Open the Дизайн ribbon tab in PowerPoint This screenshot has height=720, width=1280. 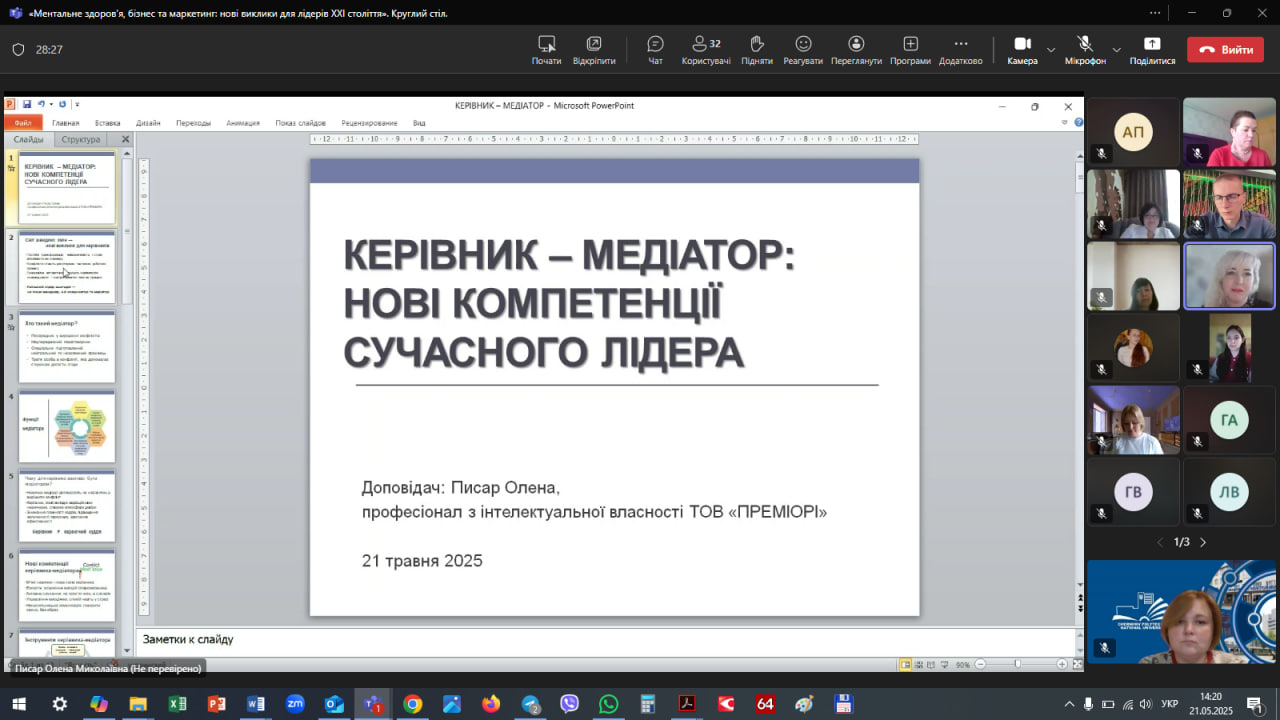pos(148,123)
